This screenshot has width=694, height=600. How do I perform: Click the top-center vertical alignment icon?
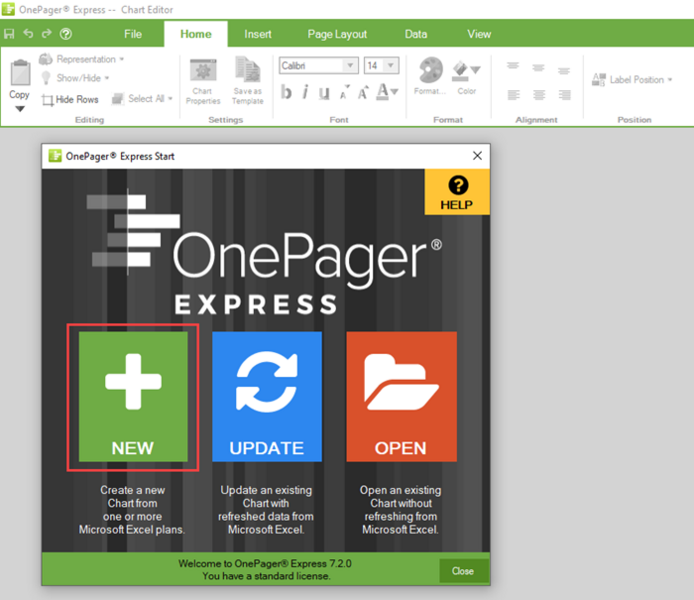(x=539, y=68)
